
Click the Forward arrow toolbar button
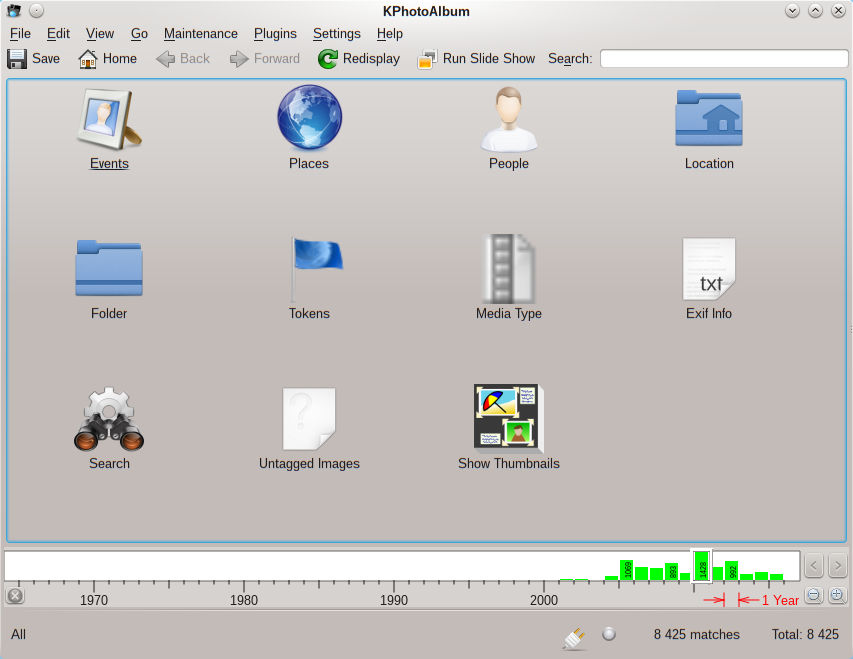pyautogui.click(x=265, y=59)
